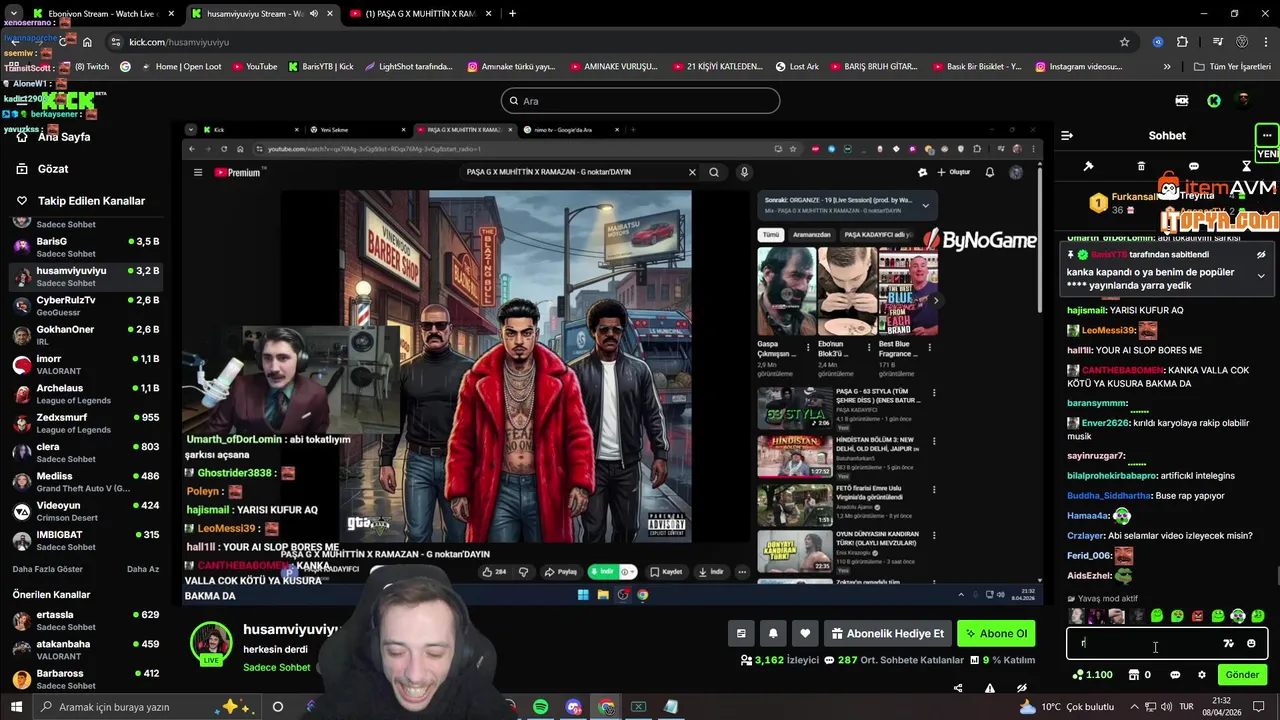
Task: Open the user avatar menu at top right
Action: (1243, 100)
